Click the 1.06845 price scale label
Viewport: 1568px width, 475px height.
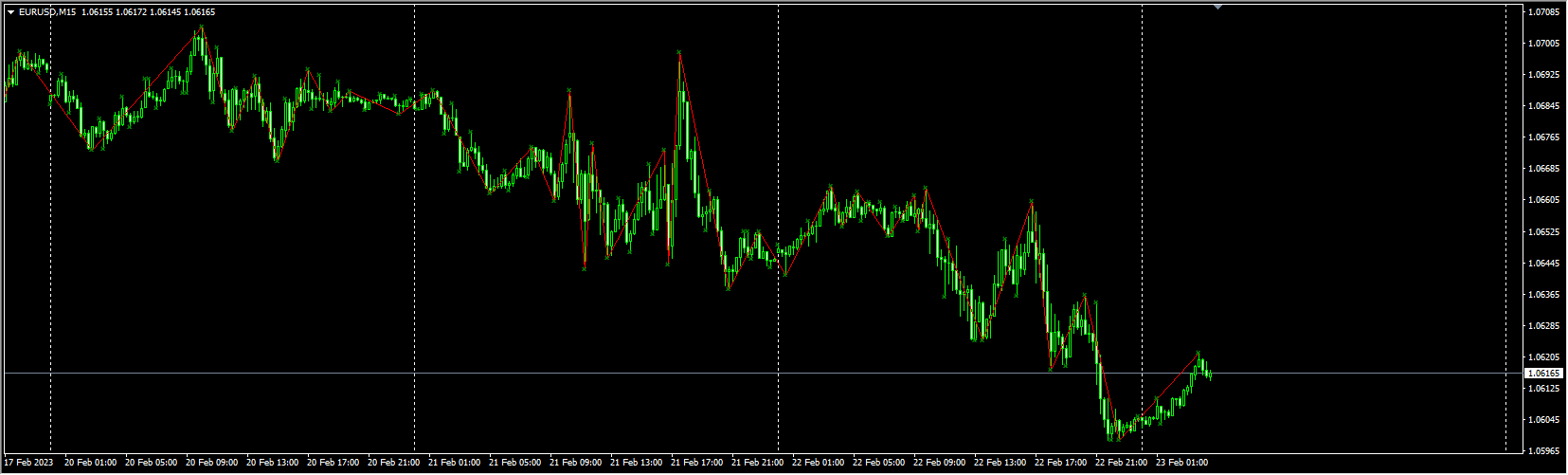pyautogui.click(x=1544, y=105)
